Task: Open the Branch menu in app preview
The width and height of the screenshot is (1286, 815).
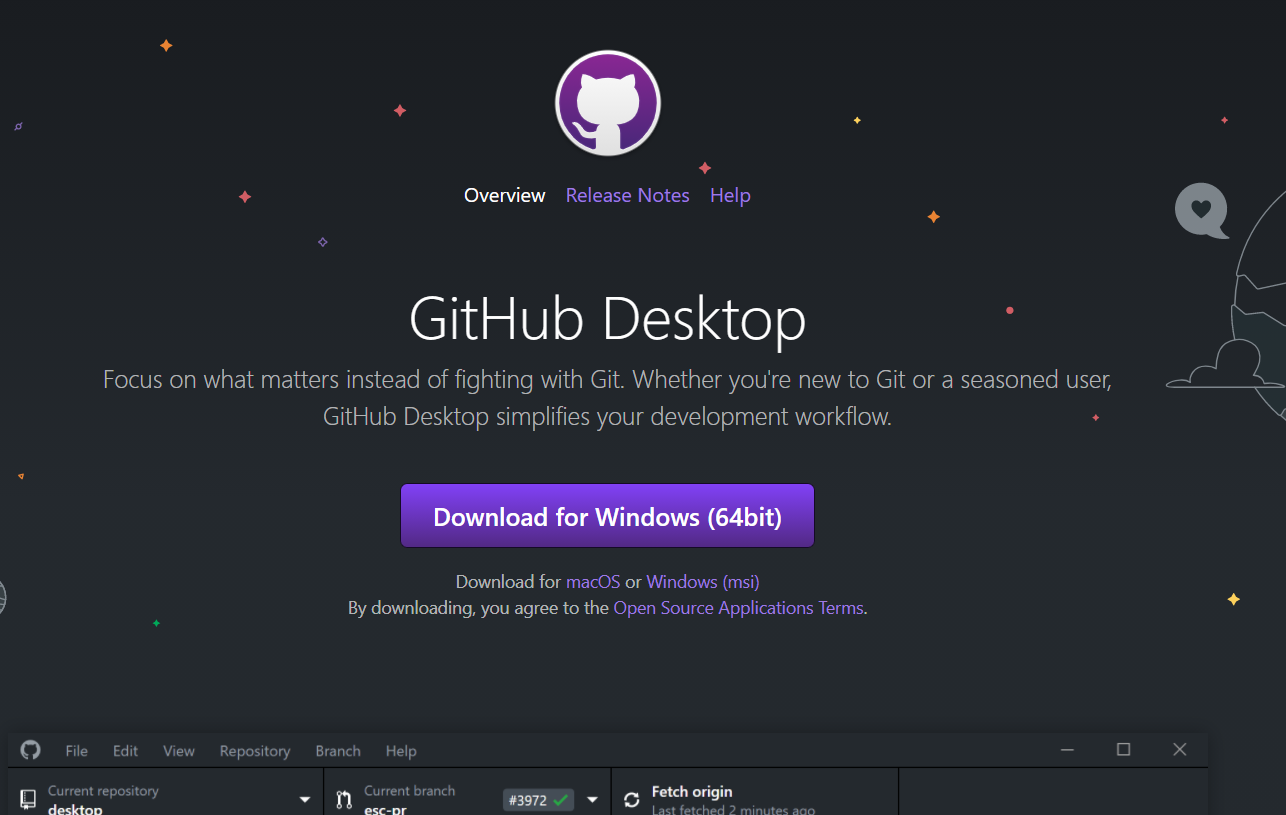Action: tap(338, 751)
